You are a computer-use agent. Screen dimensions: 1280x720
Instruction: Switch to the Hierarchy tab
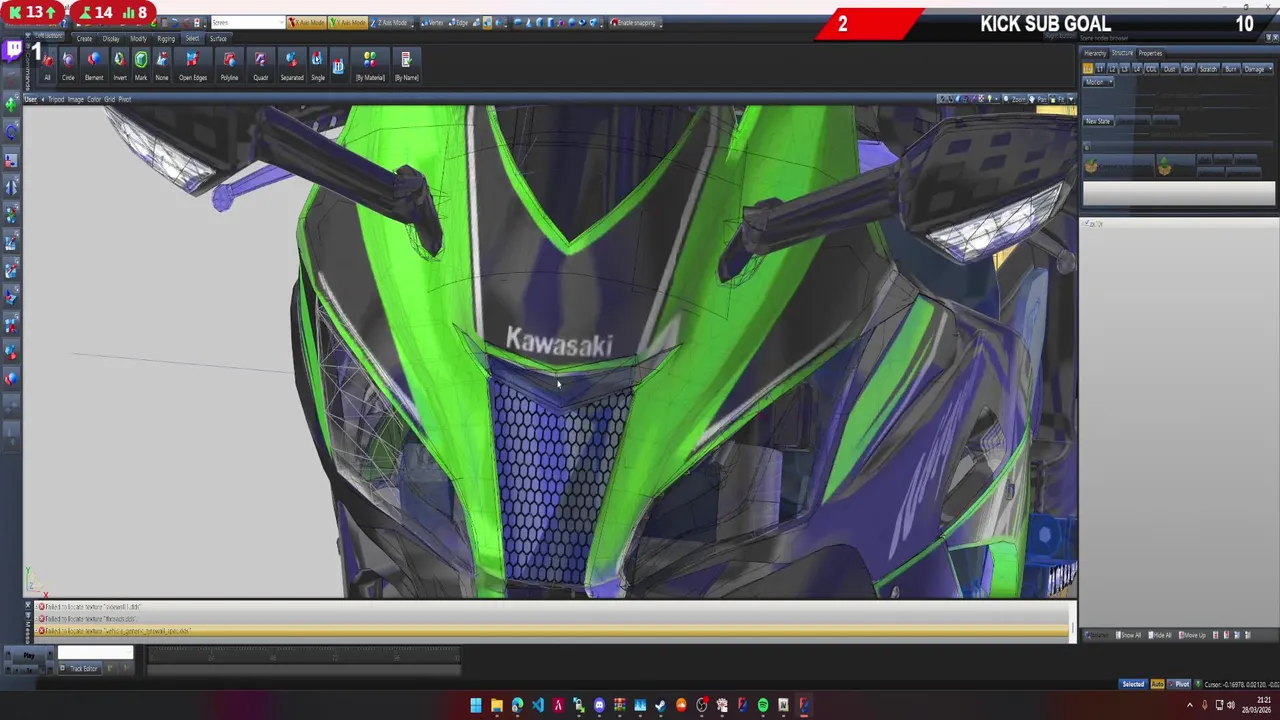click(1096, 53)
